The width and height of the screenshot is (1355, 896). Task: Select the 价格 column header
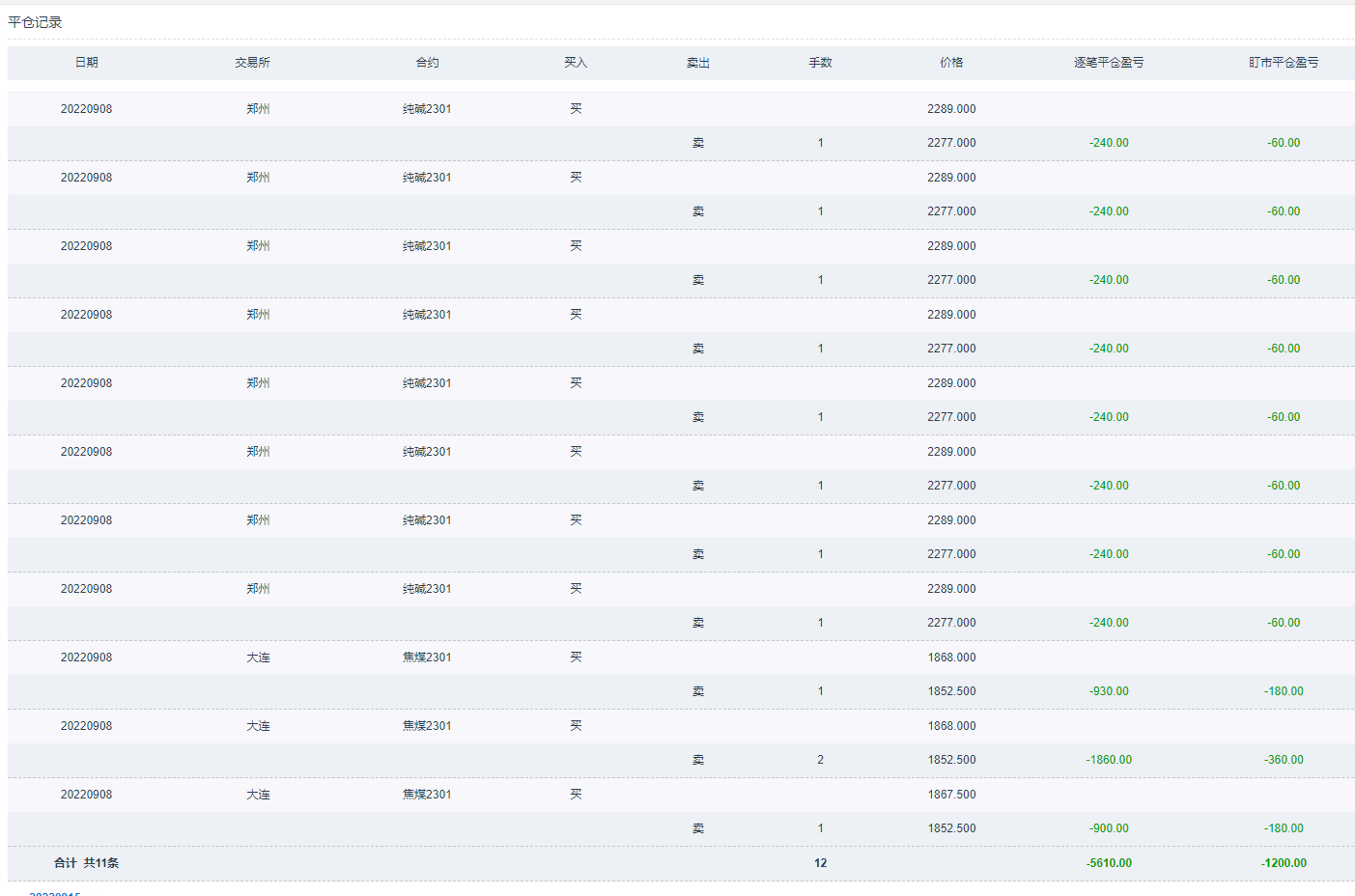(951, 63)
